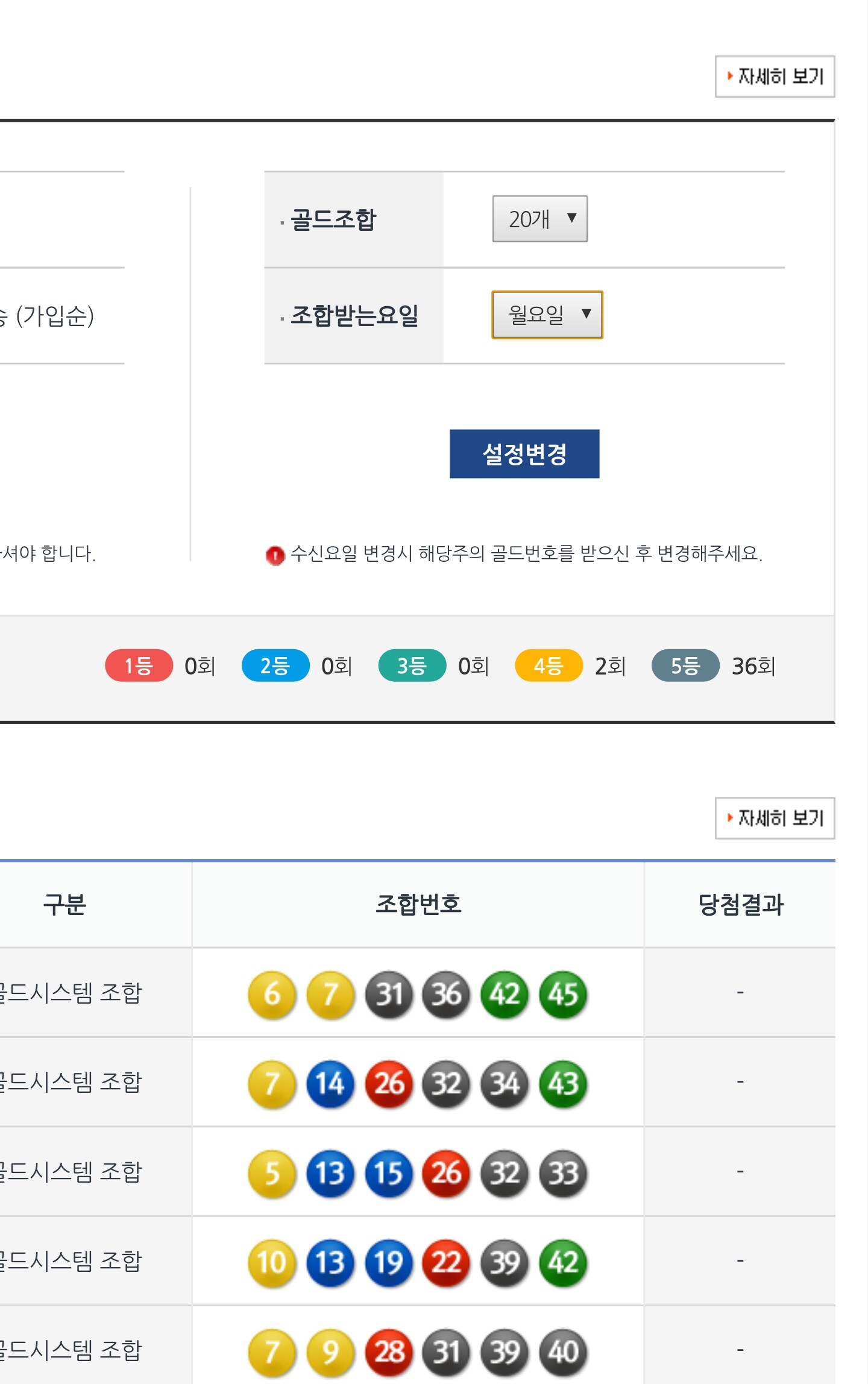This screenshot has height=1384, width=868.
Task: Click gray ball 36 in first combination
Action: (x=446, y=994)
